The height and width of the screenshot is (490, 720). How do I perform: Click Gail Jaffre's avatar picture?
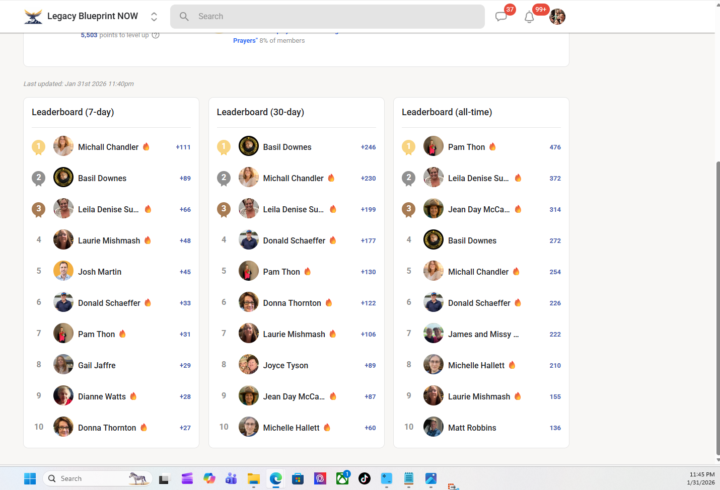(63, 365)
